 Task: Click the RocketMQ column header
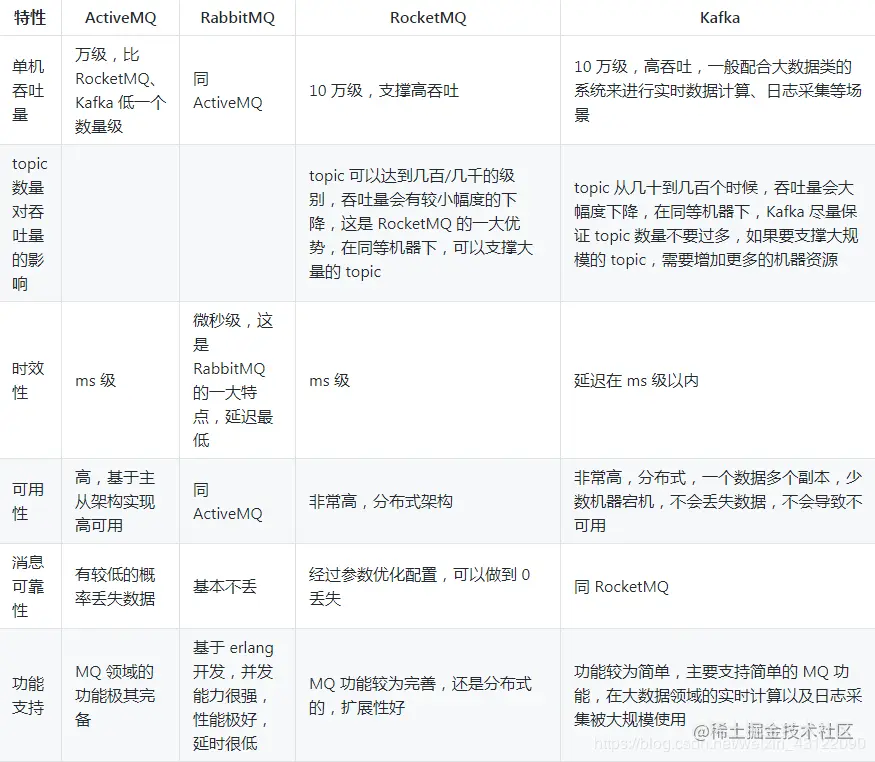[428, 18]
